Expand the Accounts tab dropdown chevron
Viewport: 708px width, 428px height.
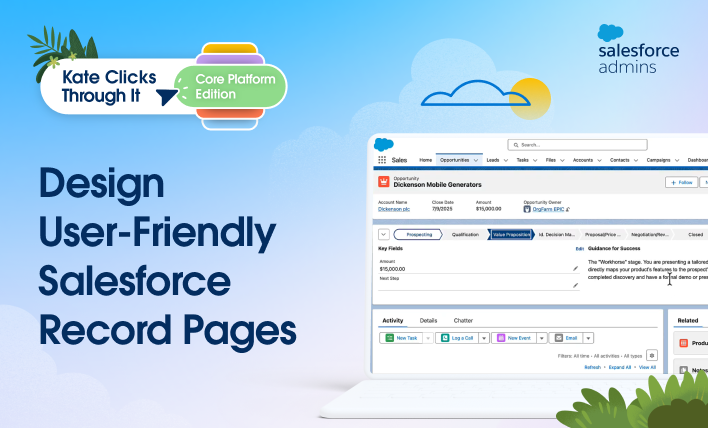[599, 160]
